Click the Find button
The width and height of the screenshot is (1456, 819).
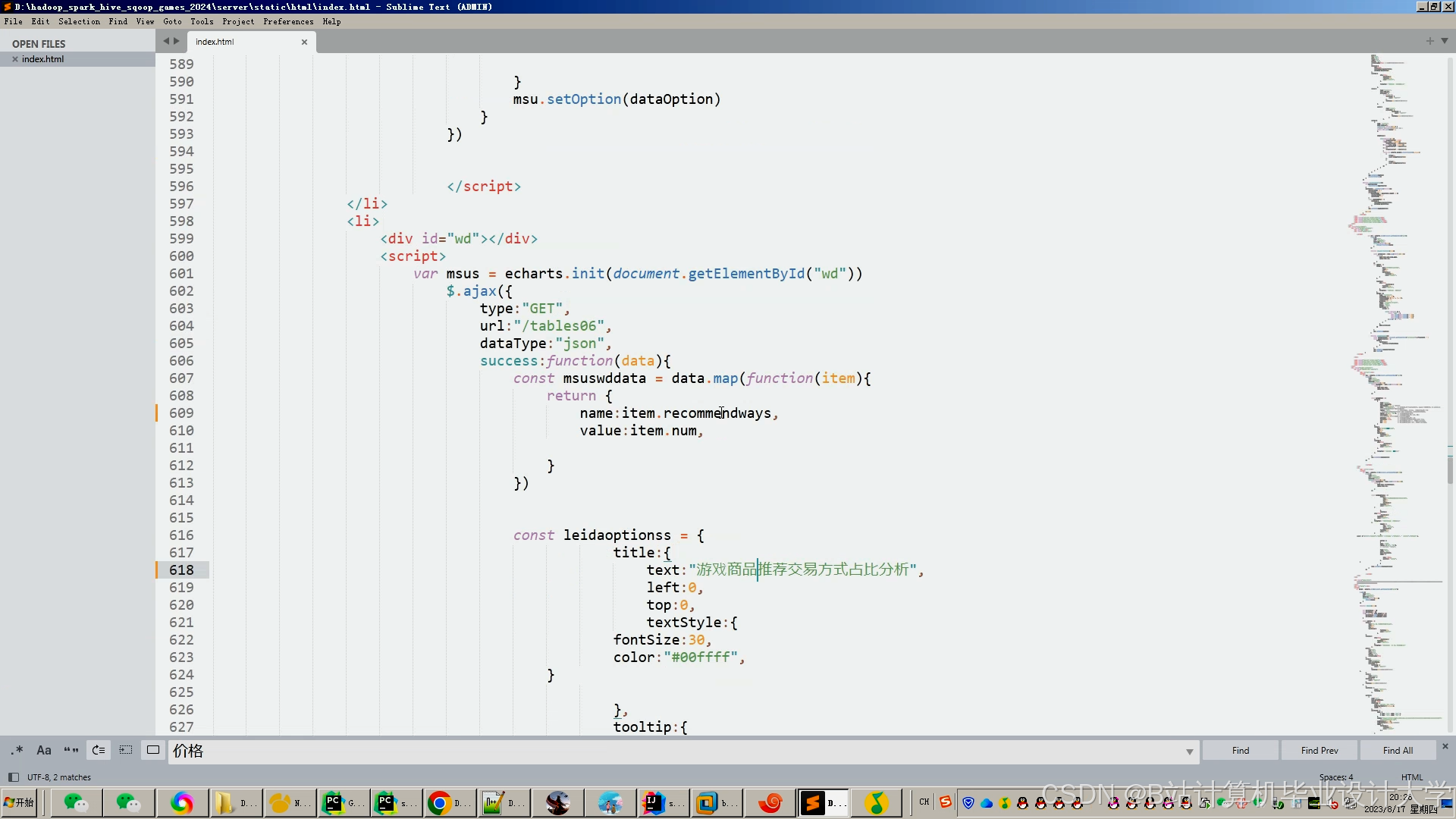1240,750
